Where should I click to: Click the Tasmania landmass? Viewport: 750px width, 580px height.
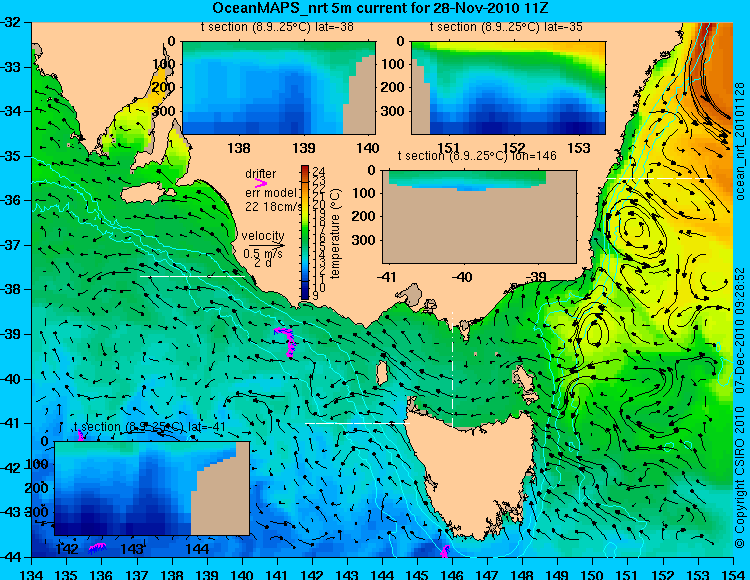click(471, 473)
